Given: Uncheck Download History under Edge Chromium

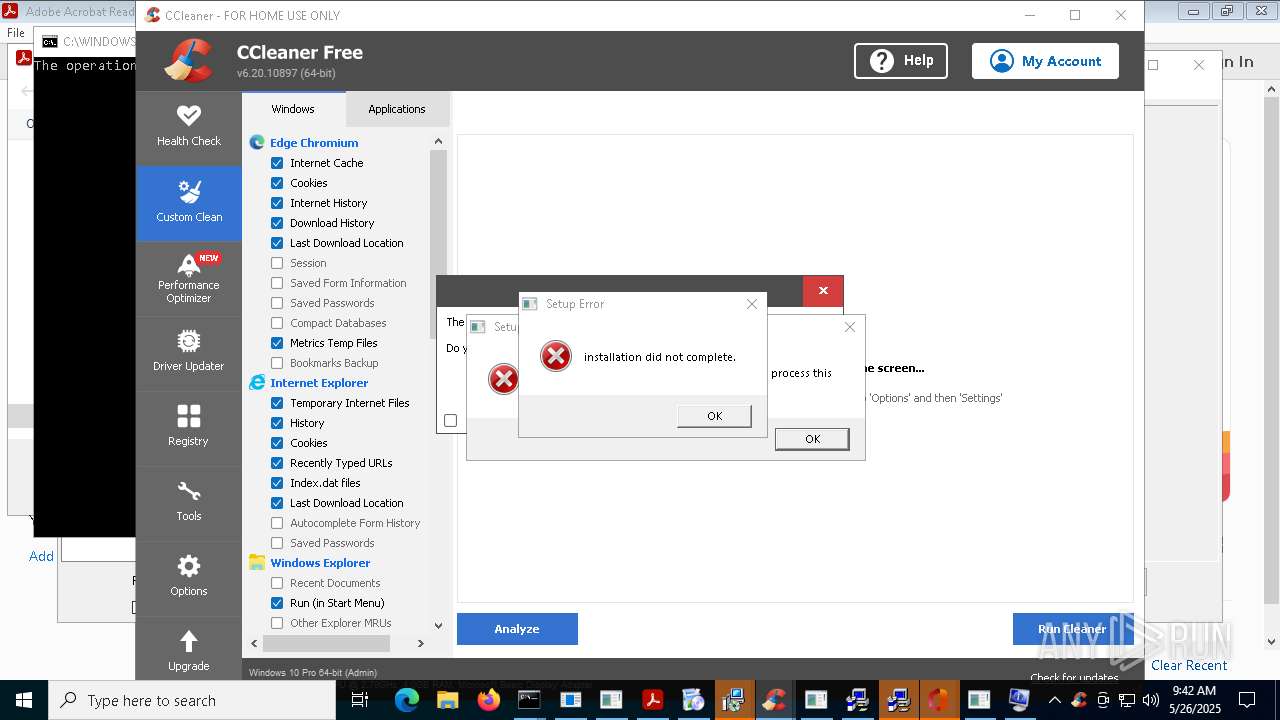Looking at the screenshot, I should point(277,223).
